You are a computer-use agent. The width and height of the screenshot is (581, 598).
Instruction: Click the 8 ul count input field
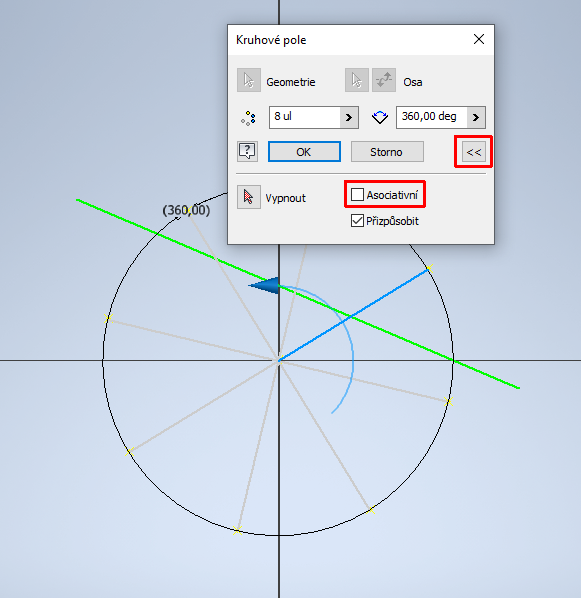pyautogui.click(x=304, y=117)
